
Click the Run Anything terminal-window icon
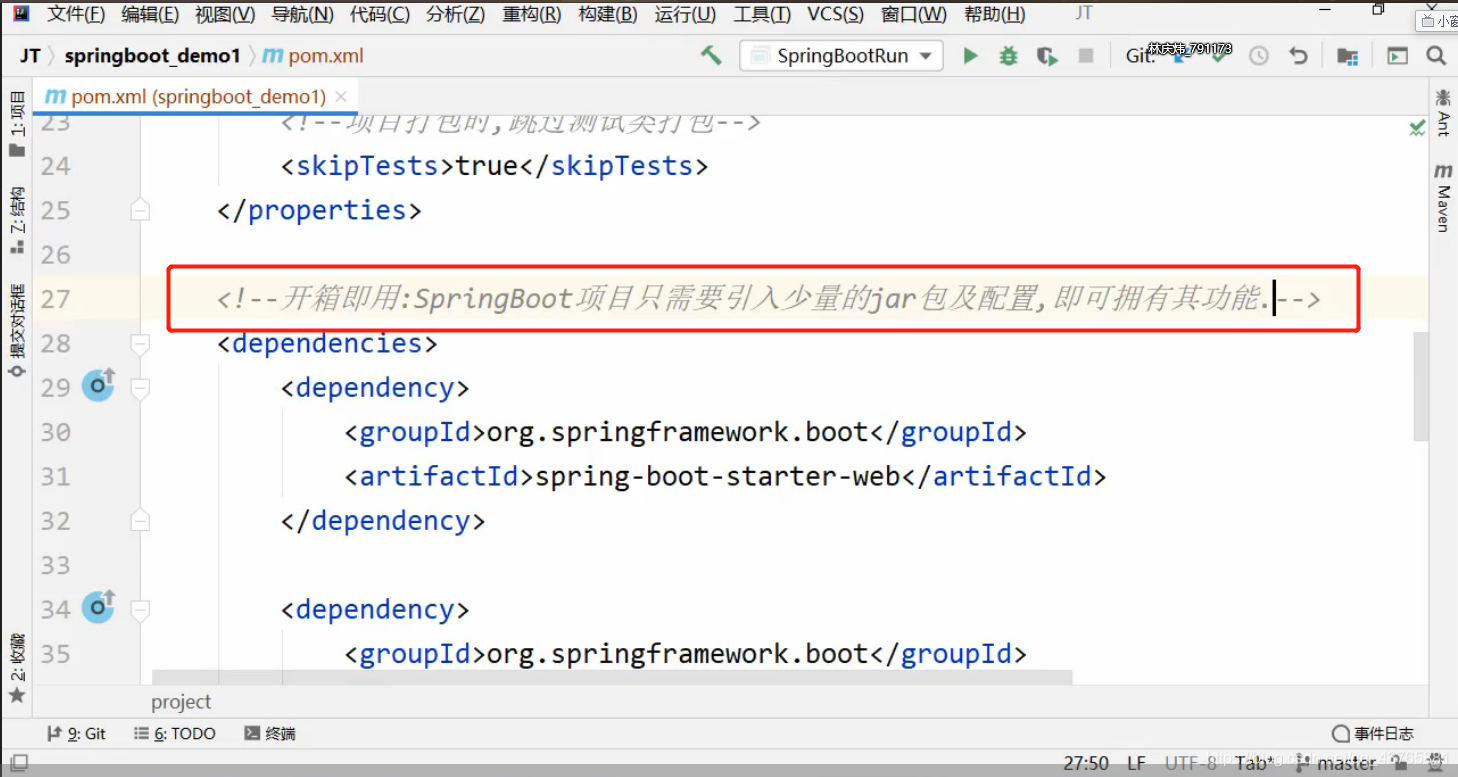(1397, 56)
